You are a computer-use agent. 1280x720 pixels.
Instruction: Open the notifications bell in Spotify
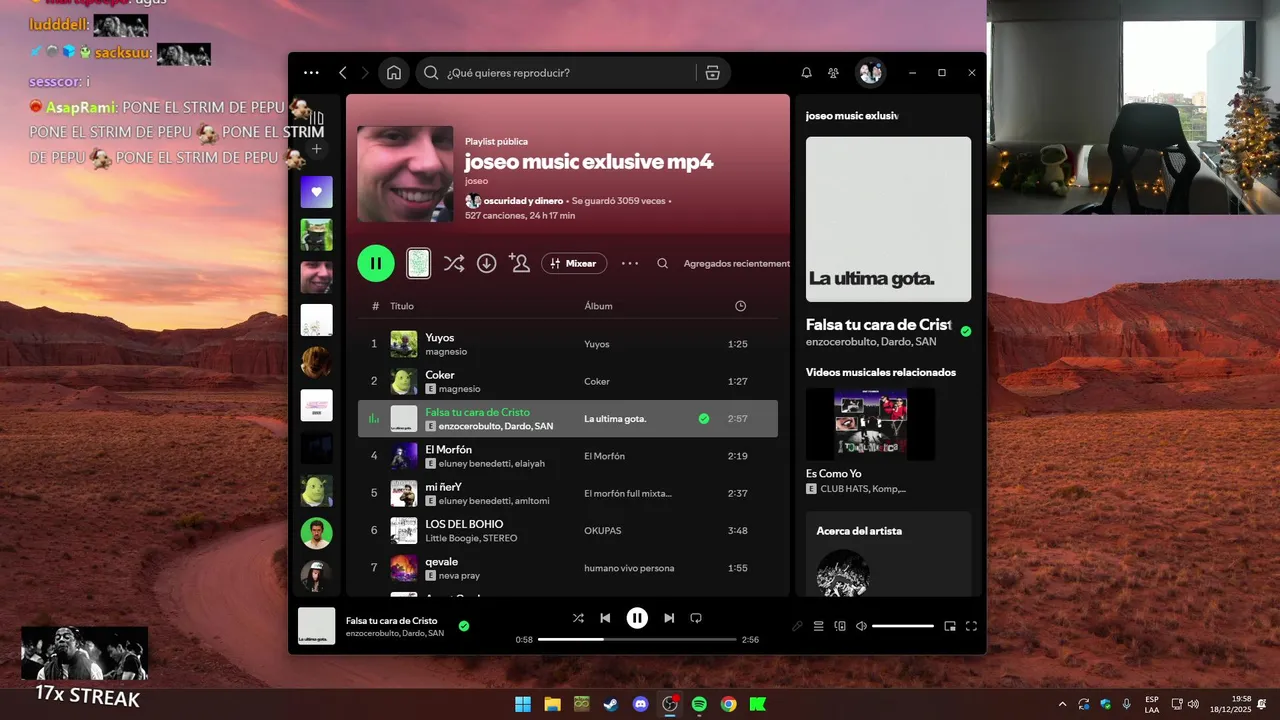806,73
